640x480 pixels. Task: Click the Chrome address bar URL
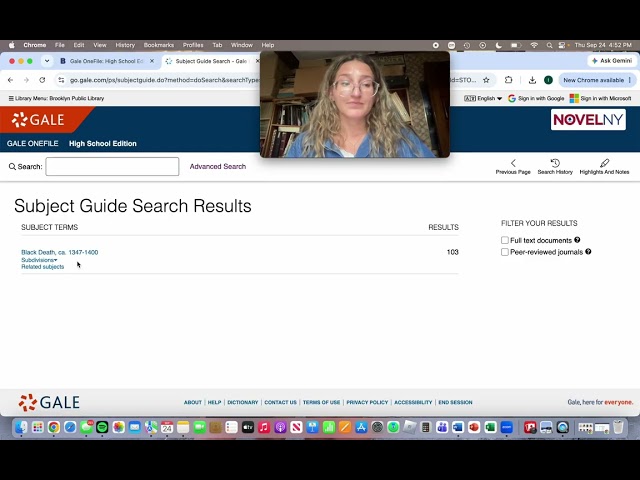(x=164, y=80)
